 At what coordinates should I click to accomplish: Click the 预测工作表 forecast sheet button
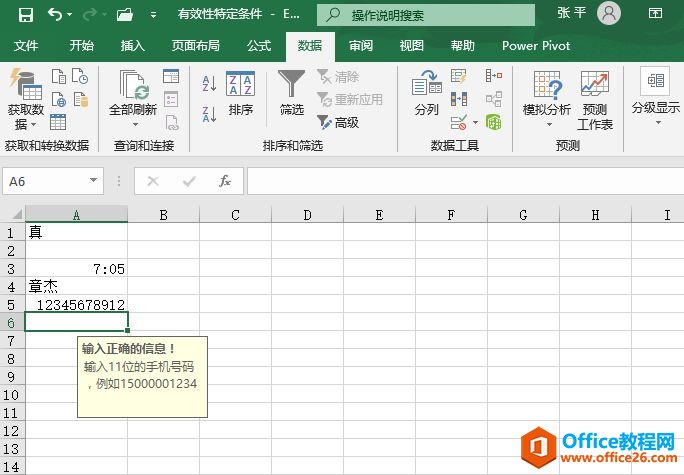pyautogui.click(x=595, y=100)
